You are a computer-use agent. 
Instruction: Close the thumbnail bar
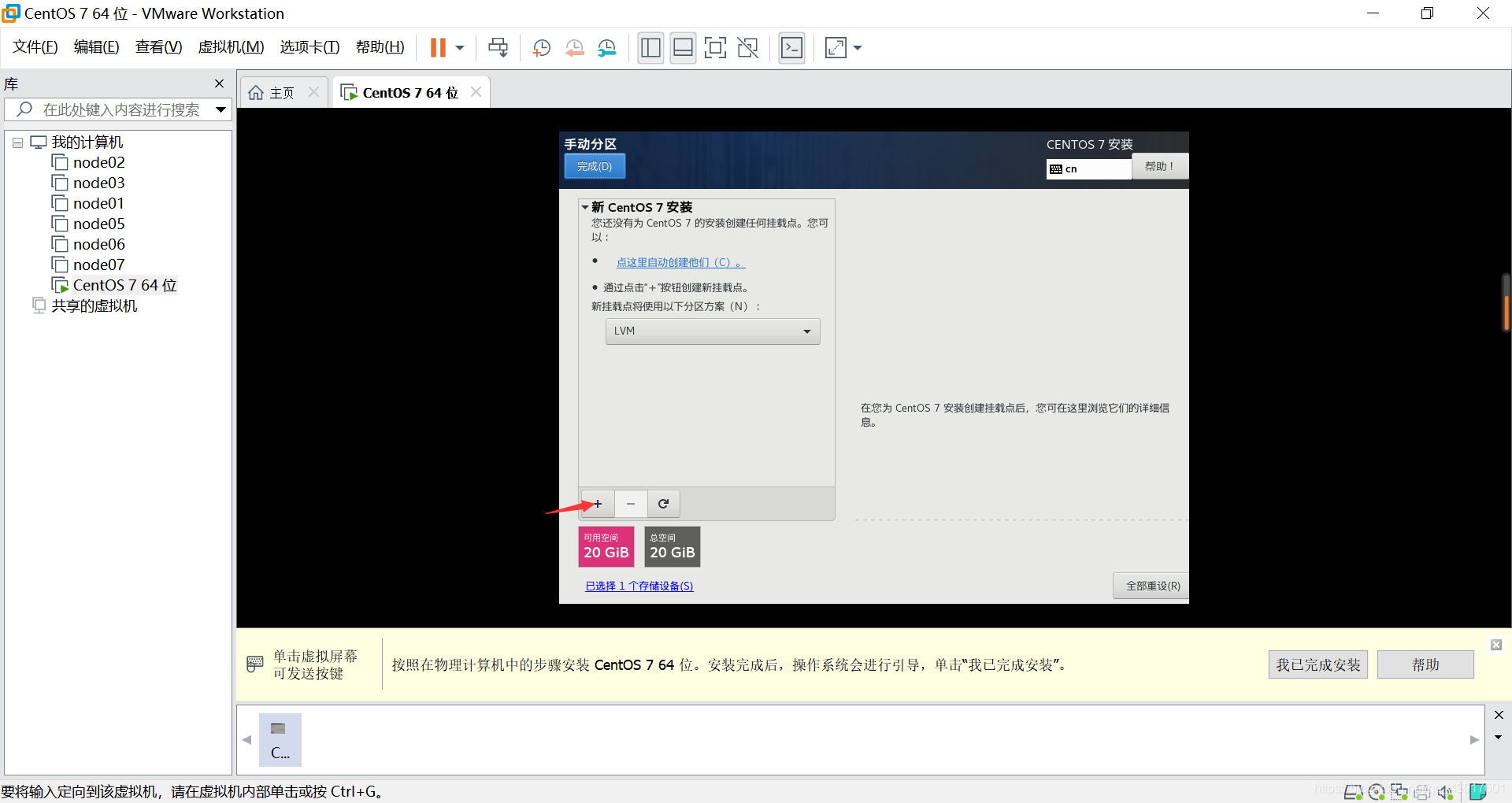point(1499,715)
